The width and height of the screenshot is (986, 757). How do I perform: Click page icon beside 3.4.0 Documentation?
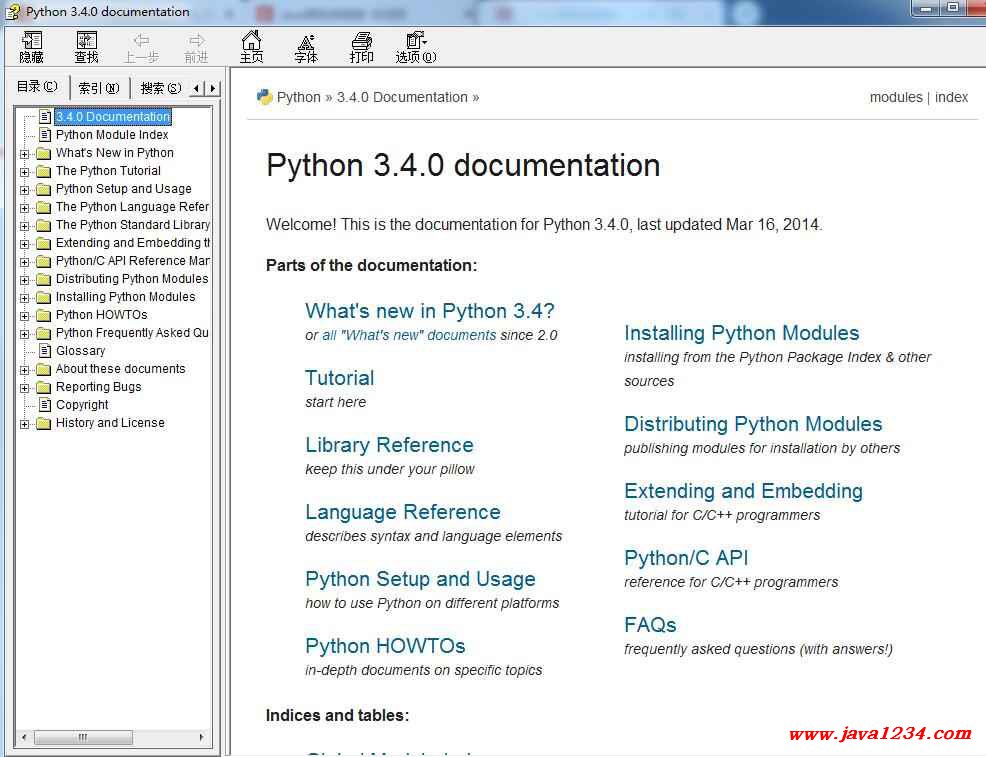pyautogui.click(x=45, y=116)
